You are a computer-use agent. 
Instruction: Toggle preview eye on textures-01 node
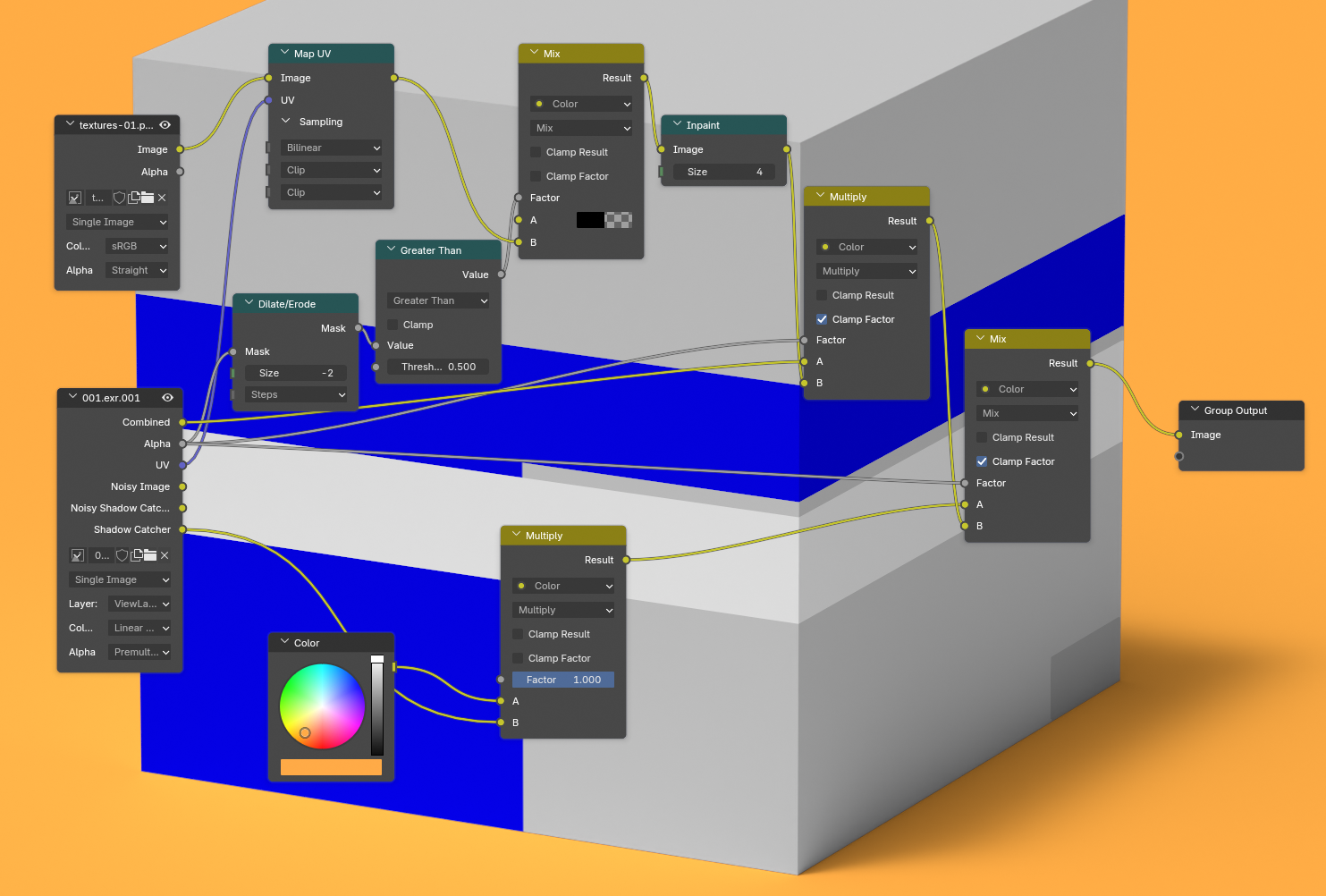pos(165,125)
